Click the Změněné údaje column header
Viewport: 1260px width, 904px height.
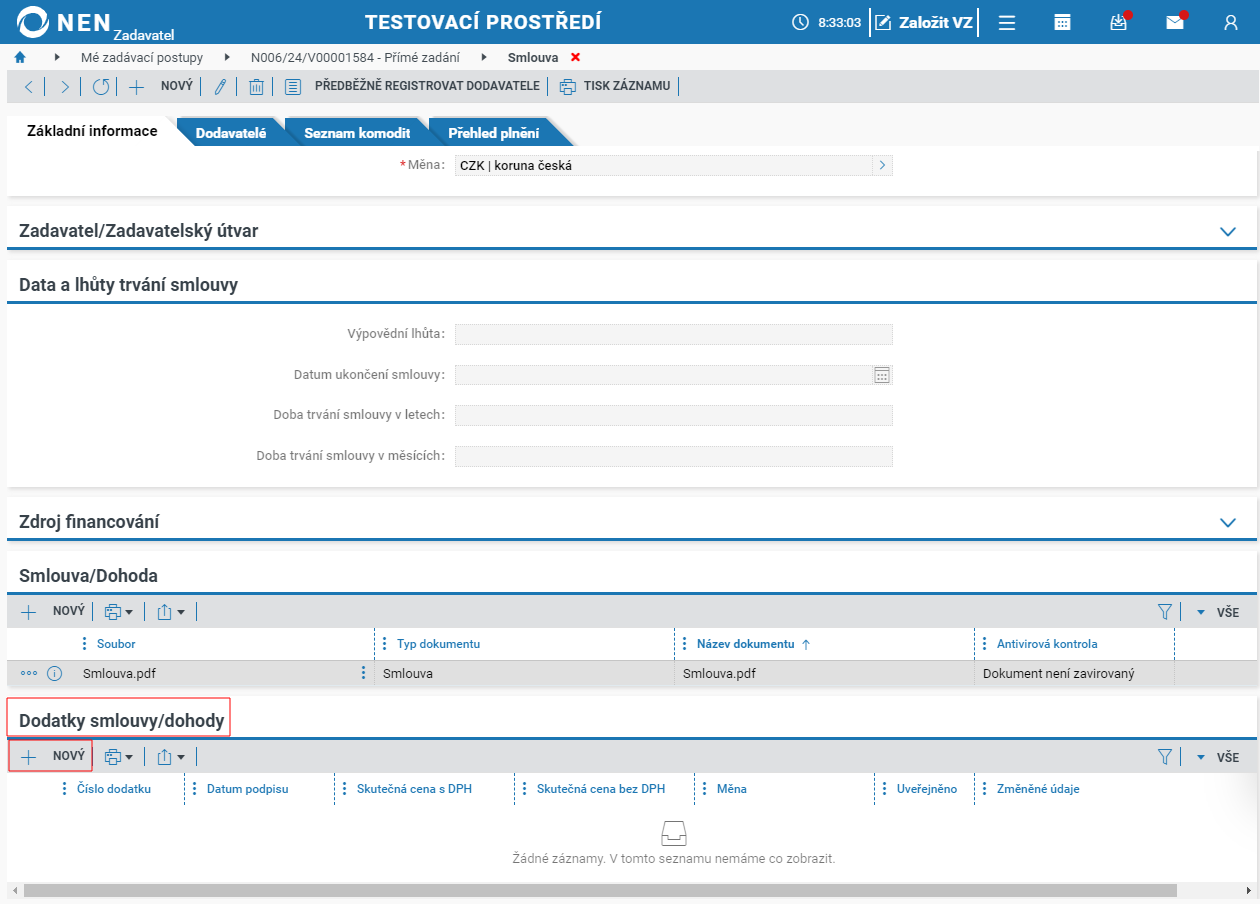1038,789
